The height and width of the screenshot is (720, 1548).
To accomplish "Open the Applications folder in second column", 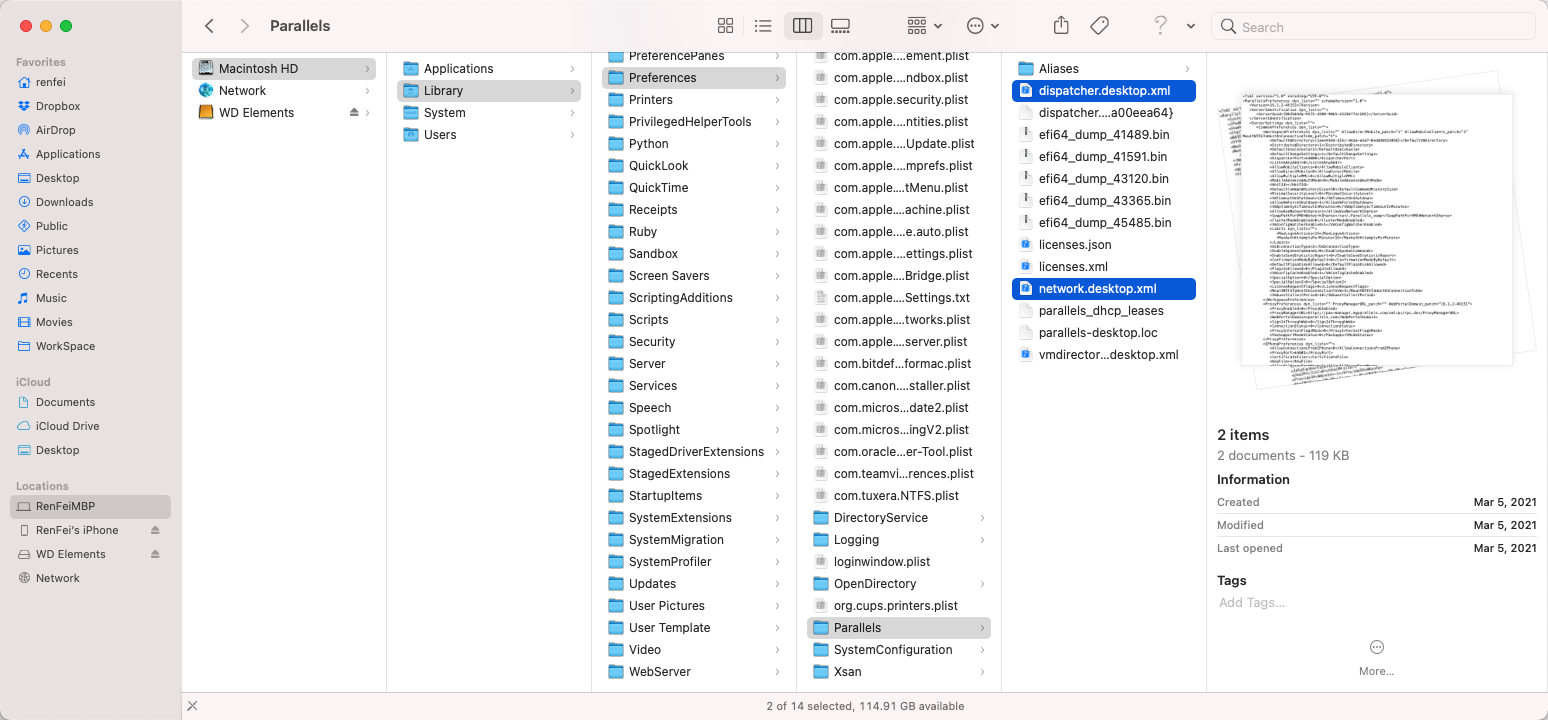I will tap(489, 68).
